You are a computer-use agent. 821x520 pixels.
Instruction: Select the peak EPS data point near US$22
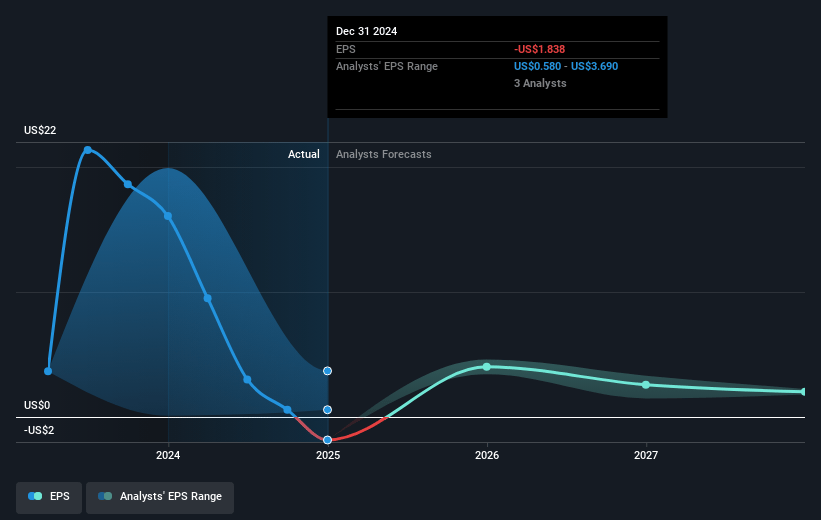pyautogui.click(x=88, y=150)
